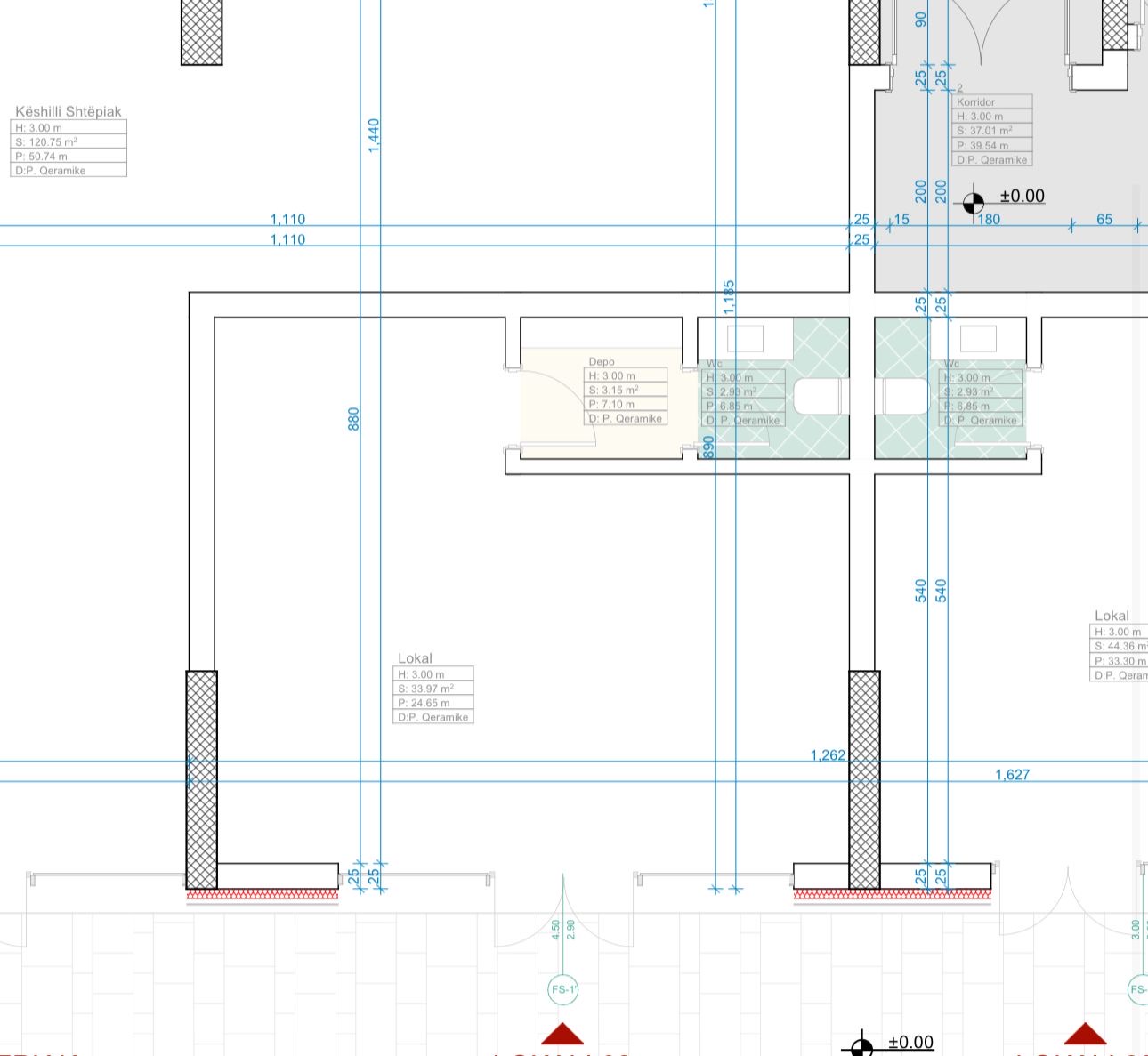The width and height of the screenshot is (1148, 1056).
Task: Click the bottom elevation marker symbol near ±0.00
Action: [x=861, y=1045]
